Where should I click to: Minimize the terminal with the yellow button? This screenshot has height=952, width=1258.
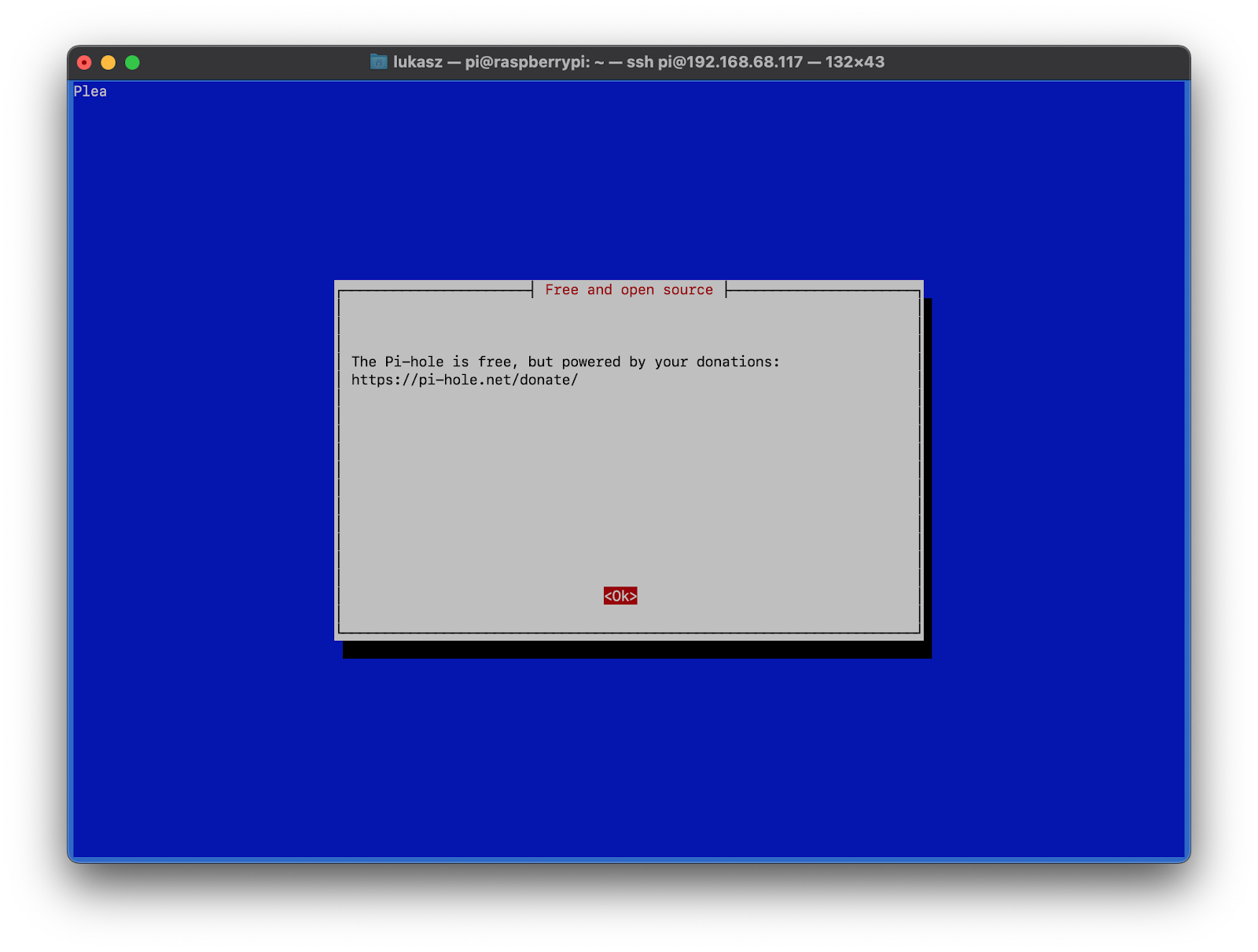coord(109,62)
